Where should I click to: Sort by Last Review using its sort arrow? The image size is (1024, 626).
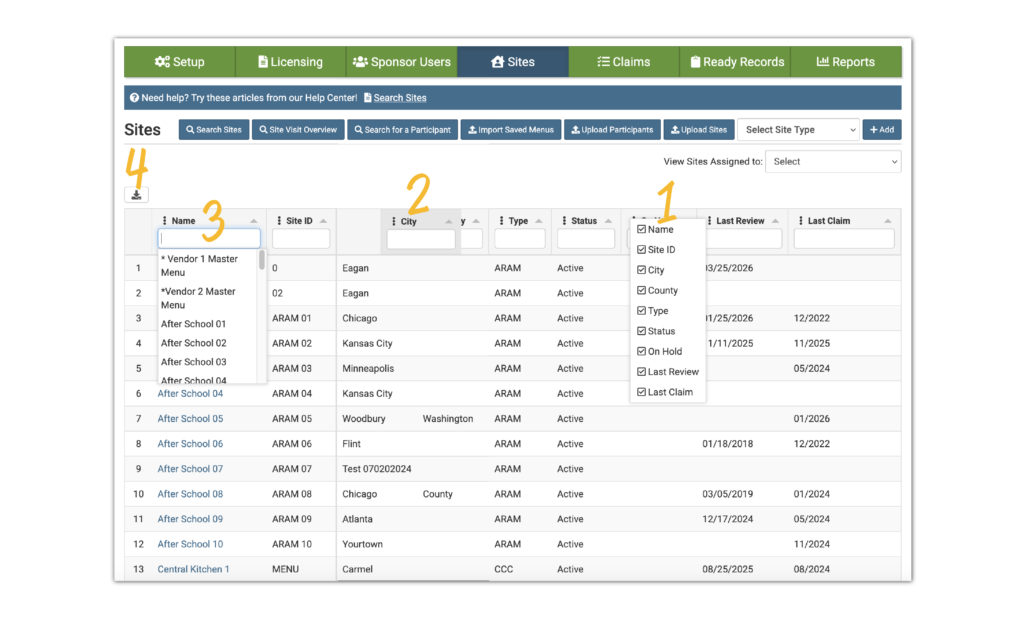pos(775,221)
